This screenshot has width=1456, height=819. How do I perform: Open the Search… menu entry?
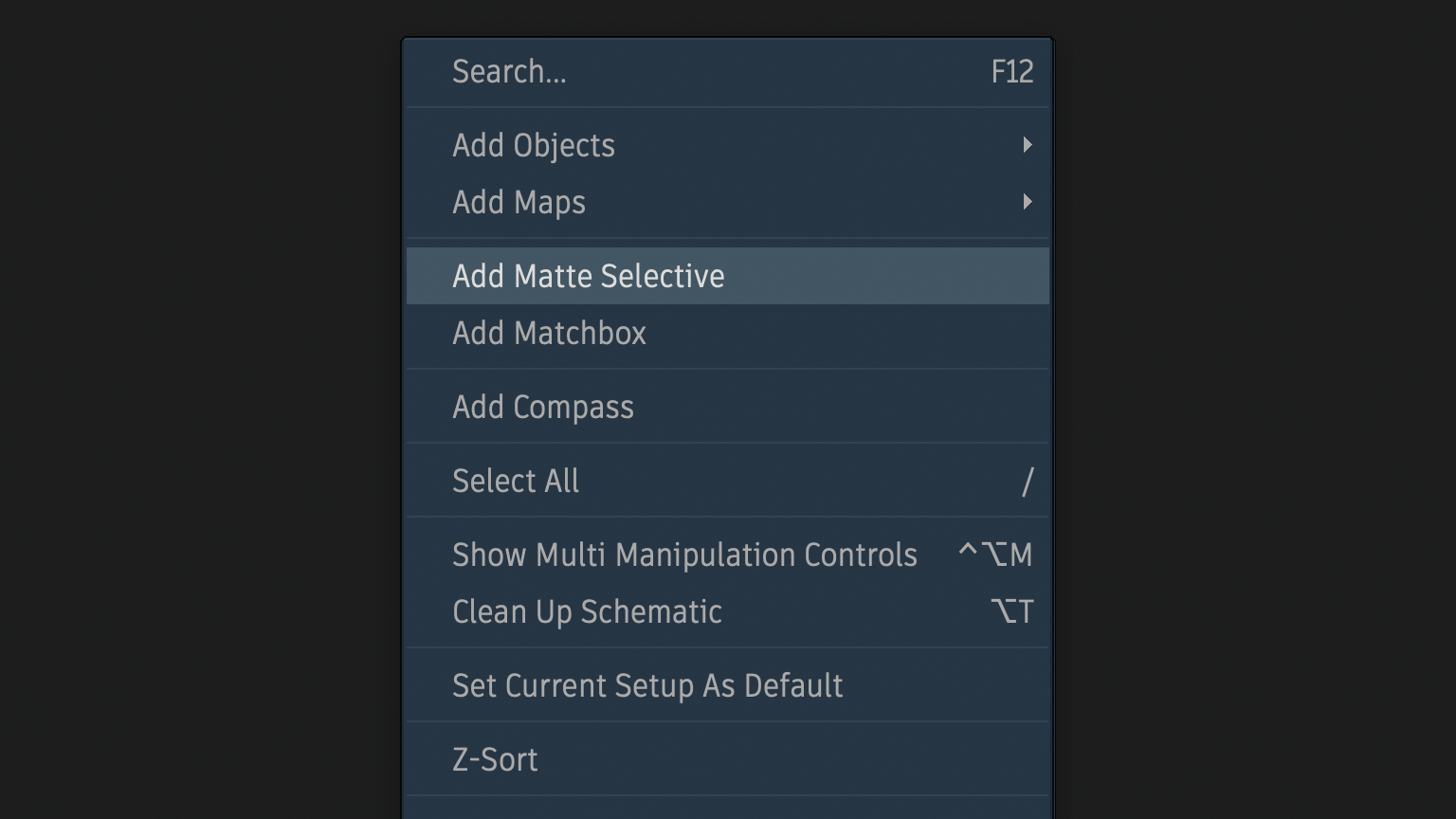(509, 72)
